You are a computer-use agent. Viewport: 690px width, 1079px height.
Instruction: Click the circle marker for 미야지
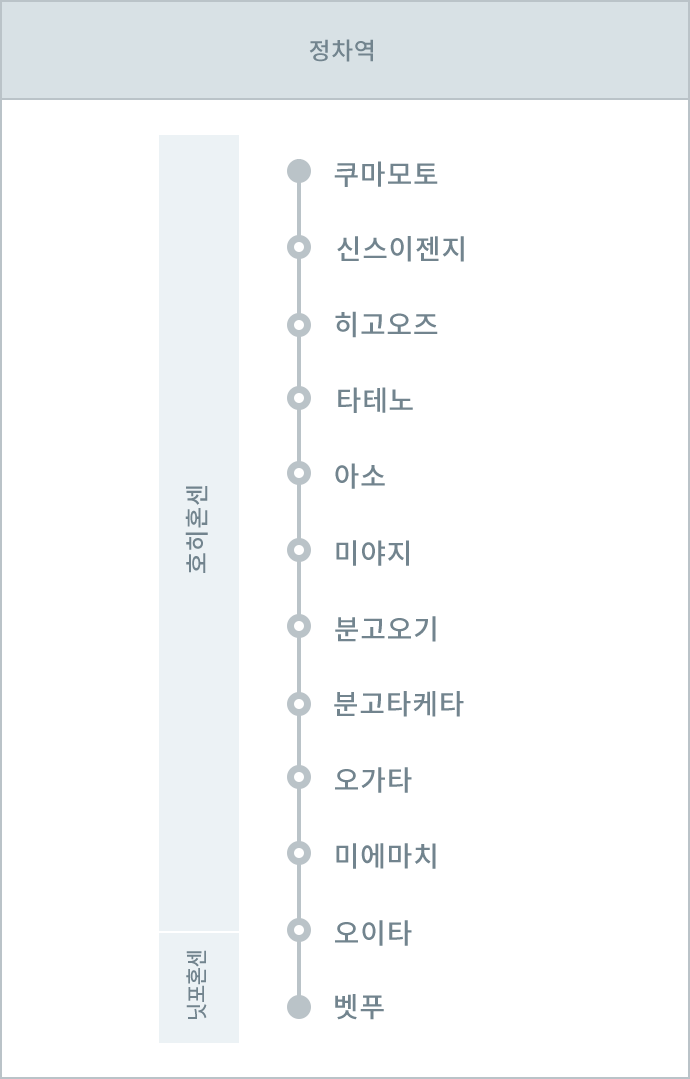(x=299, y=550)
